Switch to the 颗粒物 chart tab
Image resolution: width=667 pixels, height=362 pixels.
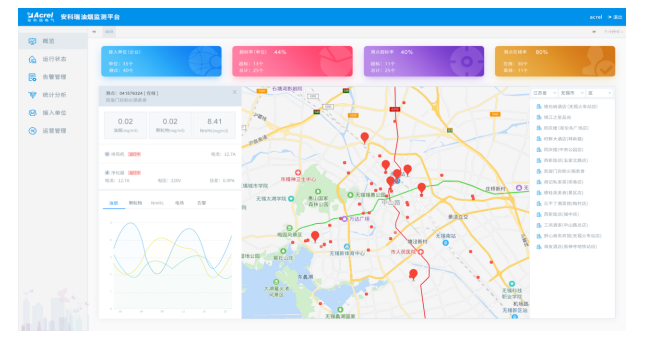(x=135, y=203)
